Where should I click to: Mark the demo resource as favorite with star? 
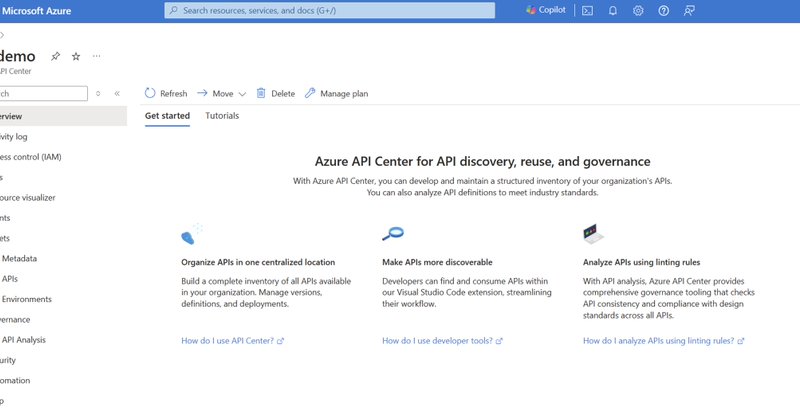pos(76,56)
